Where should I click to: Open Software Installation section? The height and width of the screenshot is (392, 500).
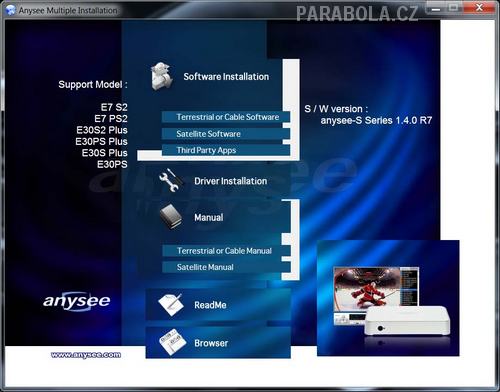pos(226,77)
